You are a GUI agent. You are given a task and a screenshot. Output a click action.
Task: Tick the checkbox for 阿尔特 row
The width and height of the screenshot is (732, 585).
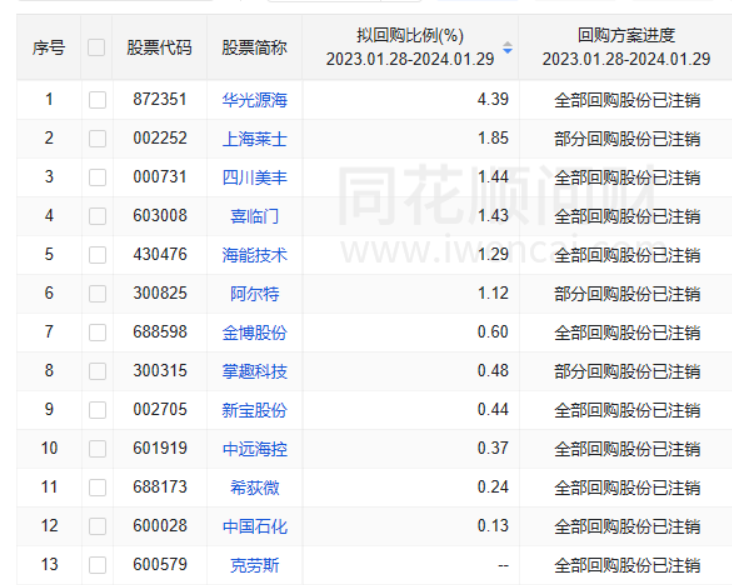(x=97, y=294)
